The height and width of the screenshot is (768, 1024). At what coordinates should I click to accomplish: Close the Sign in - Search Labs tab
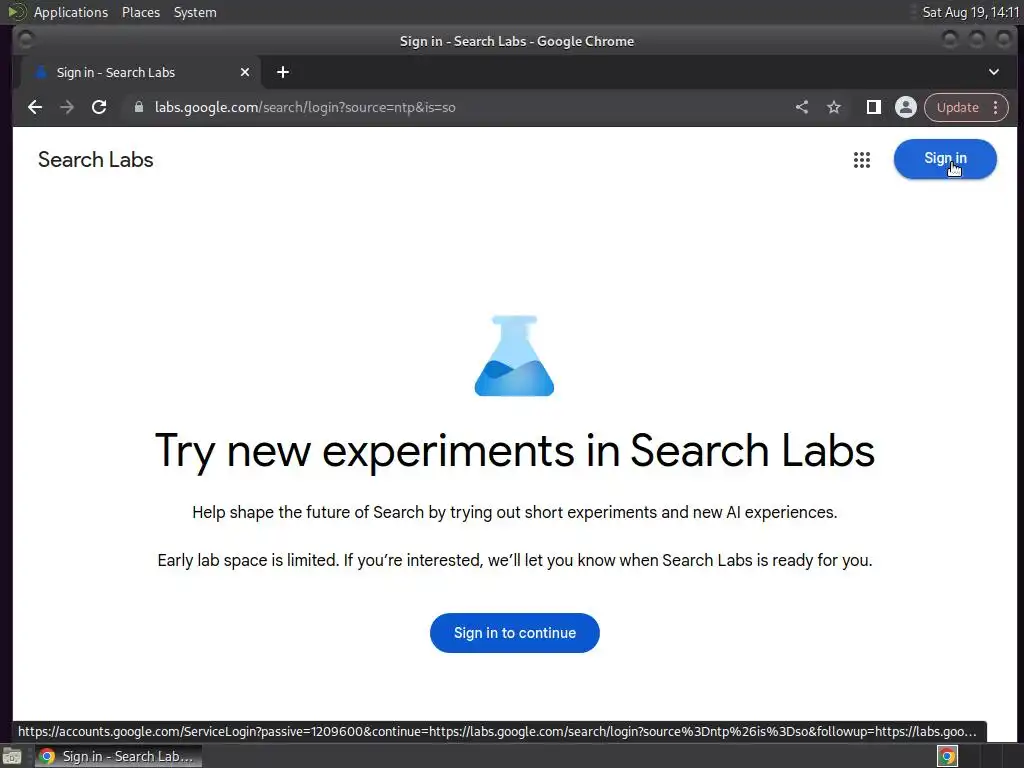coord(245,72)
